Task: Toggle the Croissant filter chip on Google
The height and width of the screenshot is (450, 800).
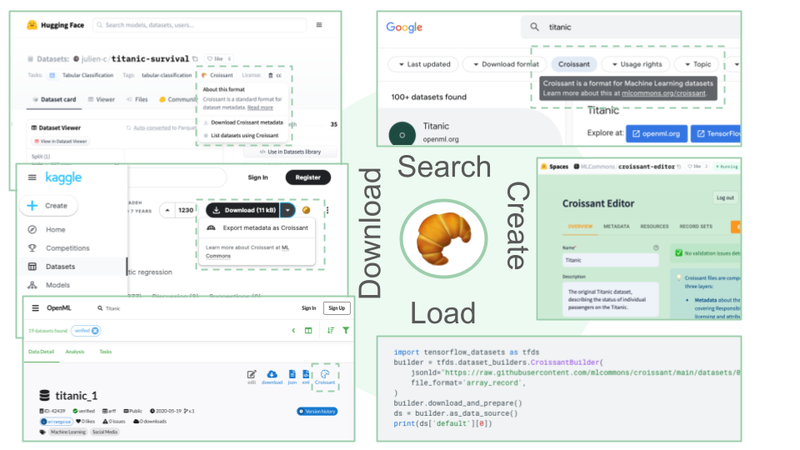Action: click(x=573, y=64)
